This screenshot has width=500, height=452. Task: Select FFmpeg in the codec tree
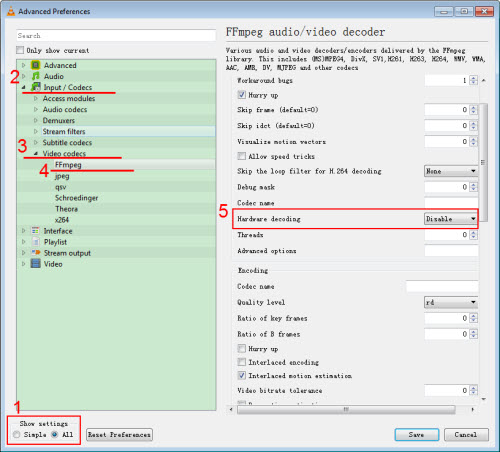click(x=68, y=165)
